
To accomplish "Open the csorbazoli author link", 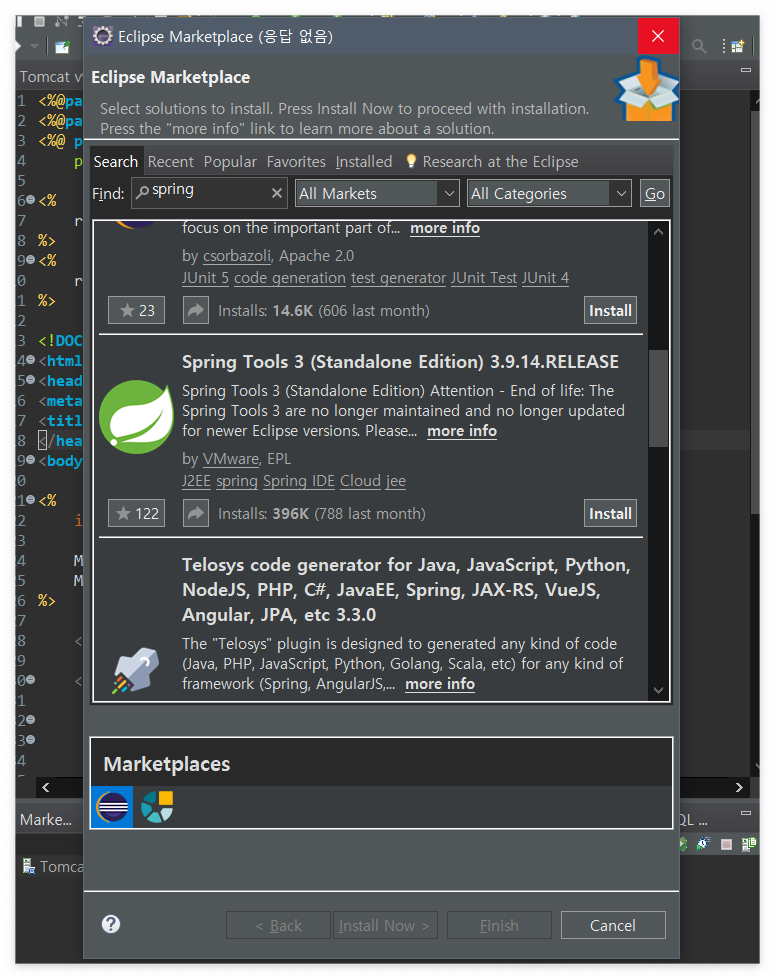I will coord(237,256).
